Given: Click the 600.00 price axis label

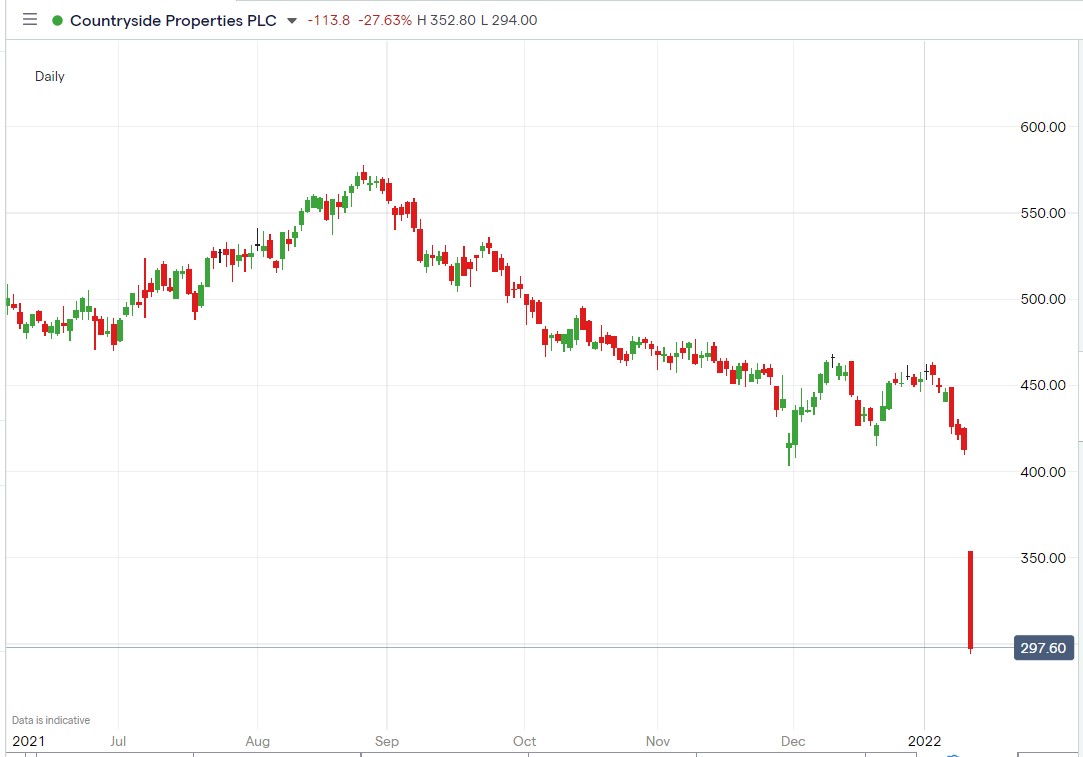Looking at the screenshot, I should (1042, 127).
